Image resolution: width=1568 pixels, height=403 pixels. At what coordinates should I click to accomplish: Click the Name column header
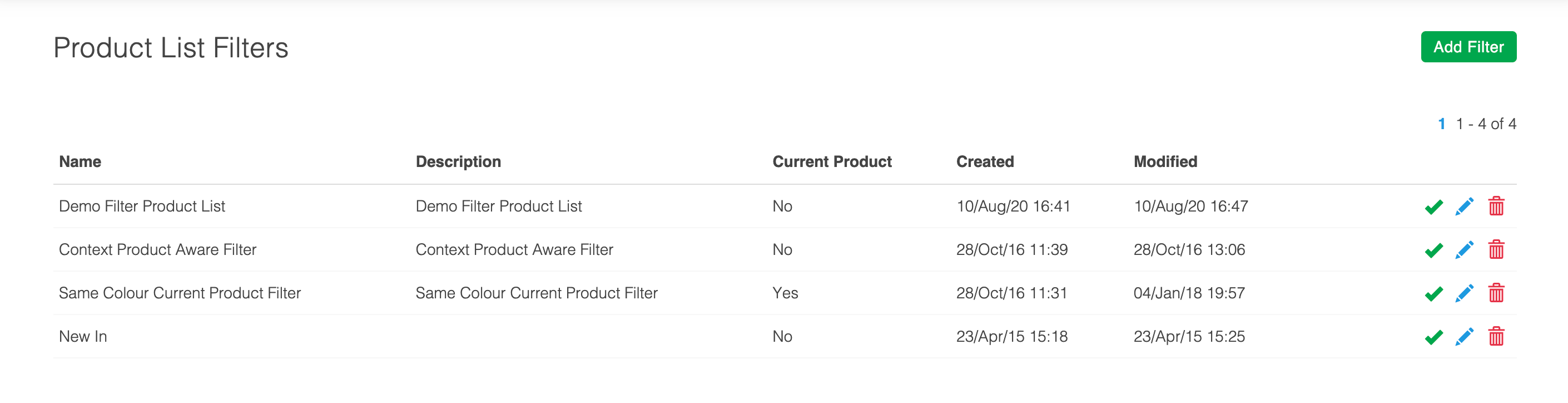click(x=80, y=161)
